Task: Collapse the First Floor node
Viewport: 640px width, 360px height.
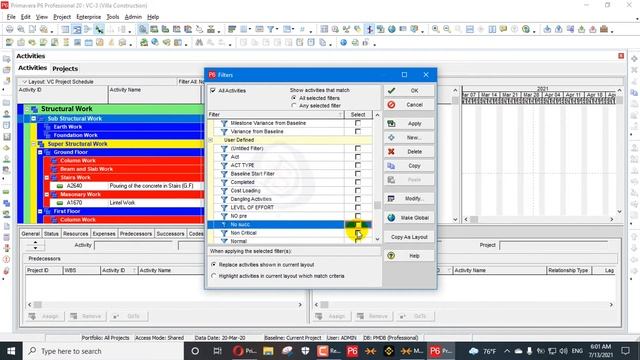Action: point(40,211)
